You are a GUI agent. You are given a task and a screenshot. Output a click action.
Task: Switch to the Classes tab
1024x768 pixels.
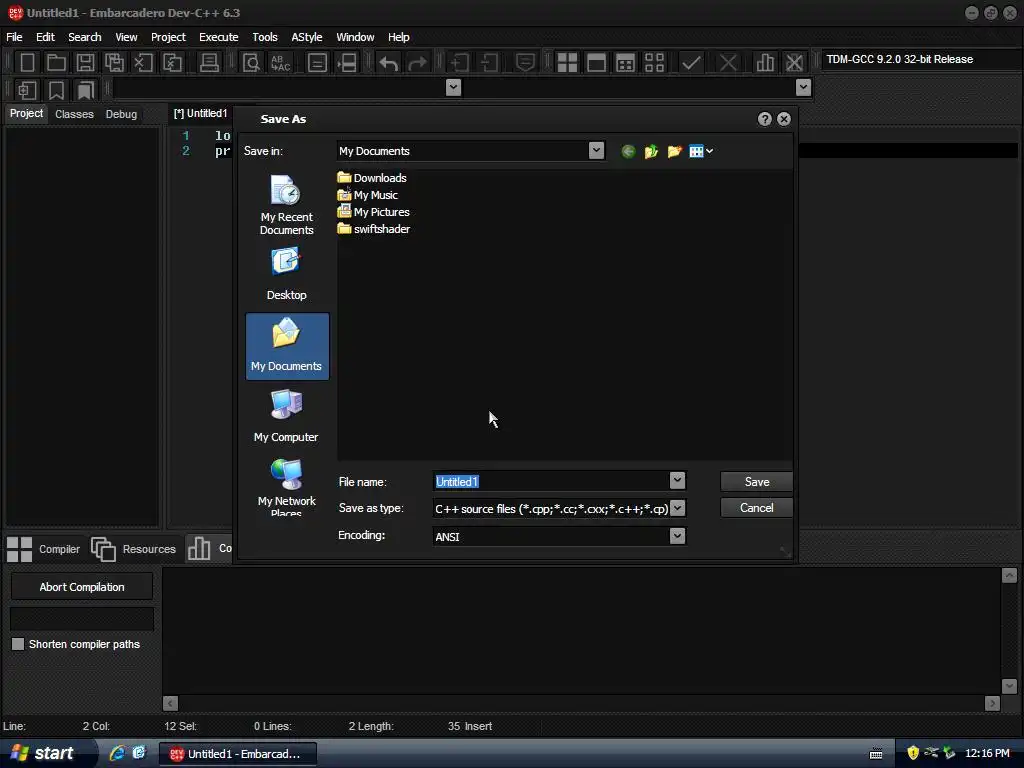click(74, 114)
